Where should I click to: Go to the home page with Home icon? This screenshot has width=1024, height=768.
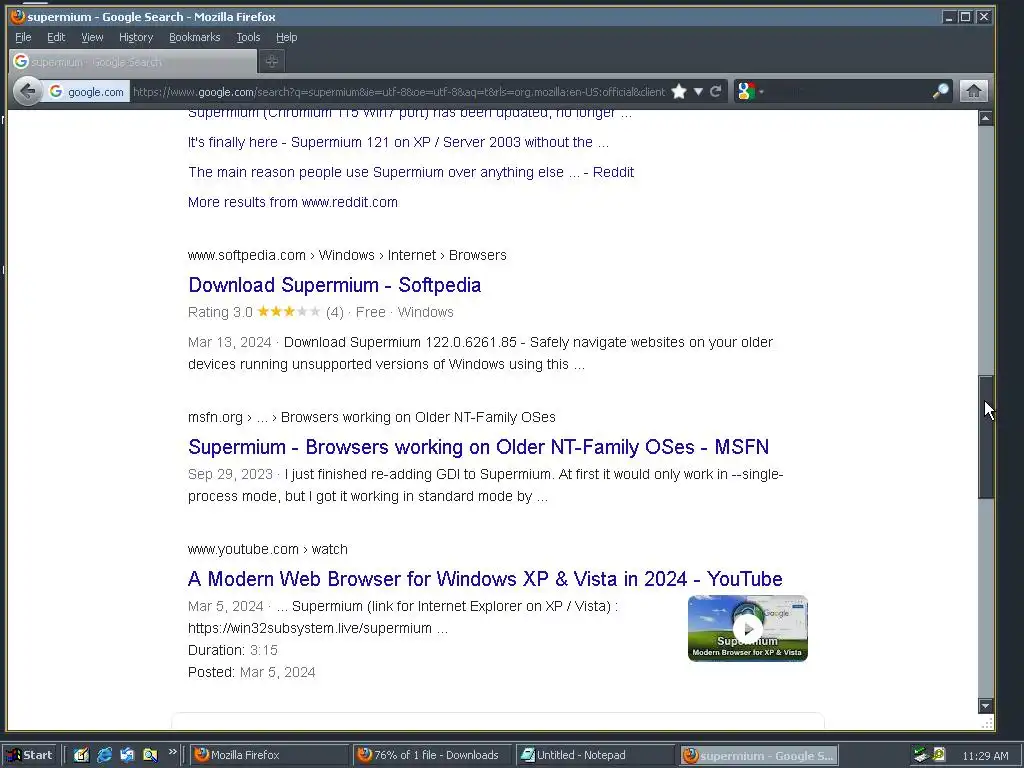(973, 91)
